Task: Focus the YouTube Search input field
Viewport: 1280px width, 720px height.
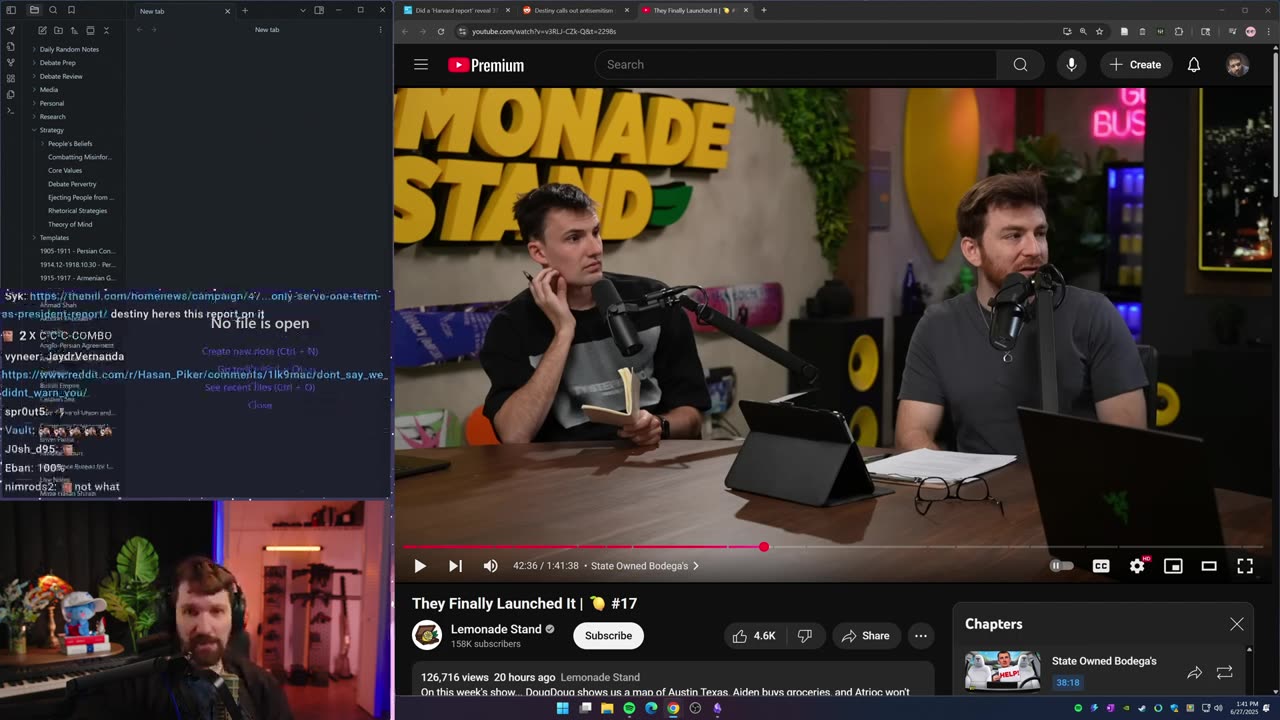Action: coord(796,65)
